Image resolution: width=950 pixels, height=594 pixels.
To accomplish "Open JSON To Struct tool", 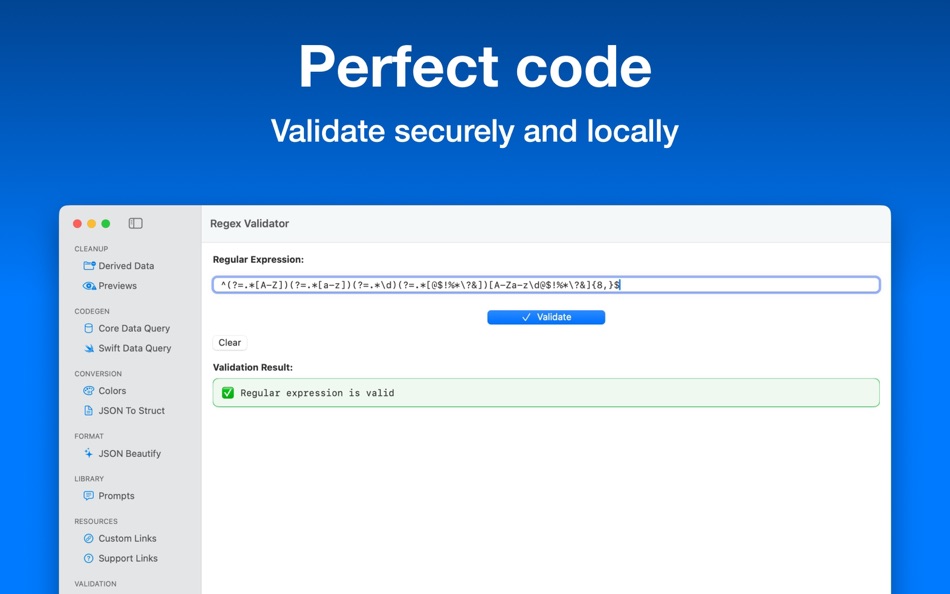I will click(x=130, y=410).
